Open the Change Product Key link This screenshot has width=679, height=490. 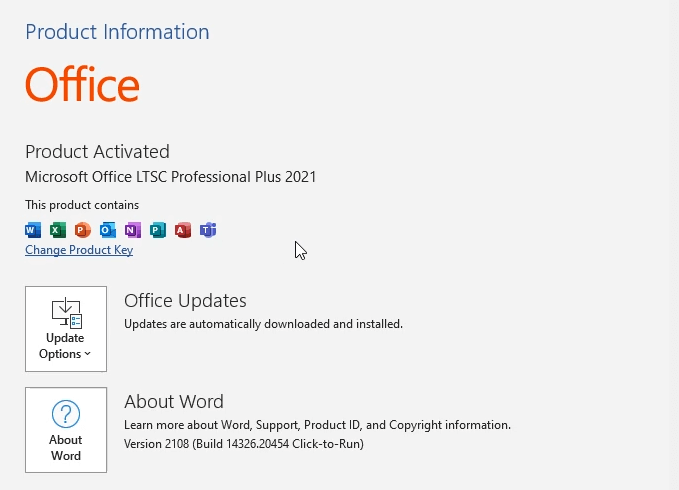tap(79, 250)
